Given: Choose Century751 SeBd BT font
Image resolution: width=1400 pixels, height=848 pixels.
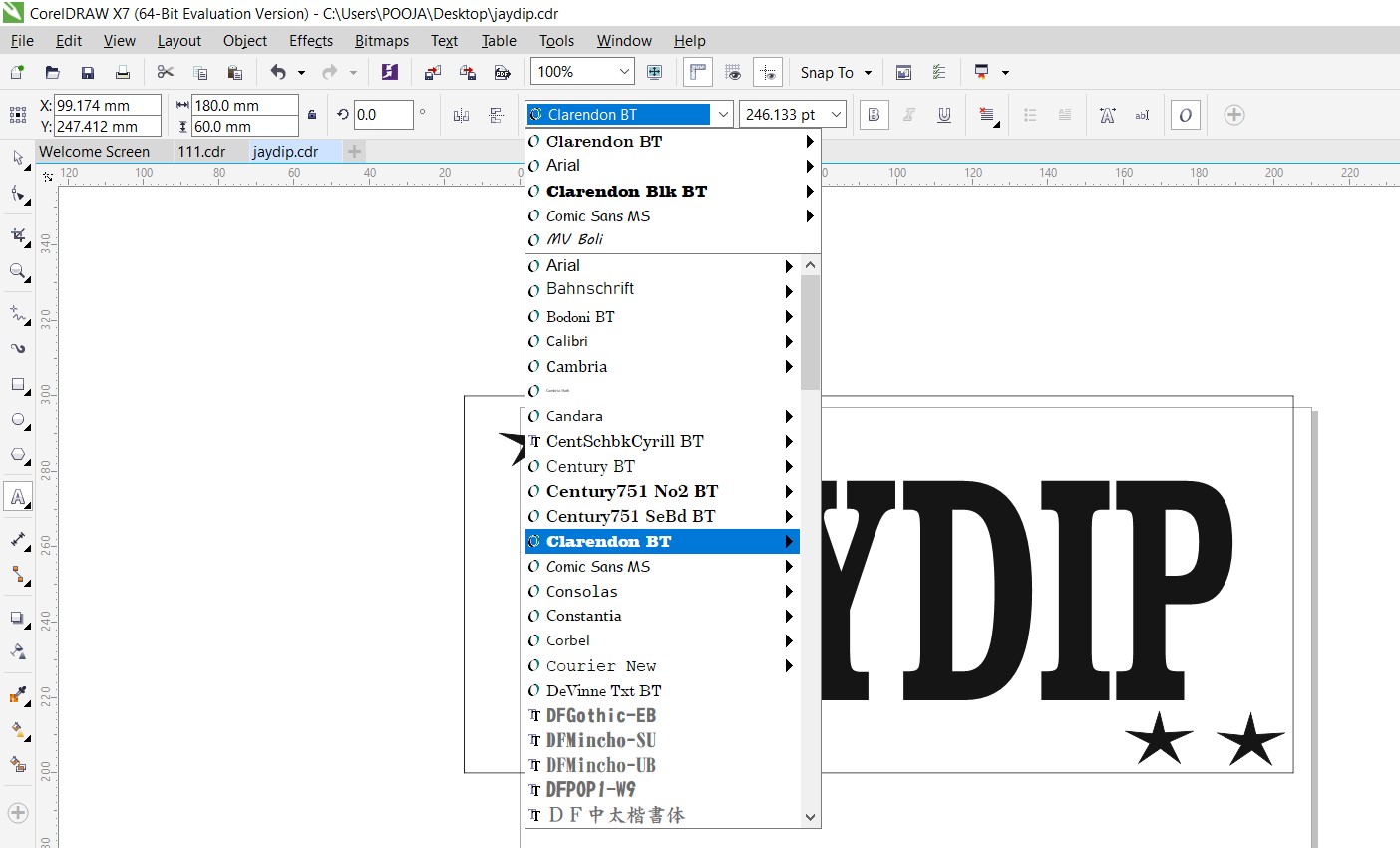Looking at the screenshot, I should click(x=662, y=516).
